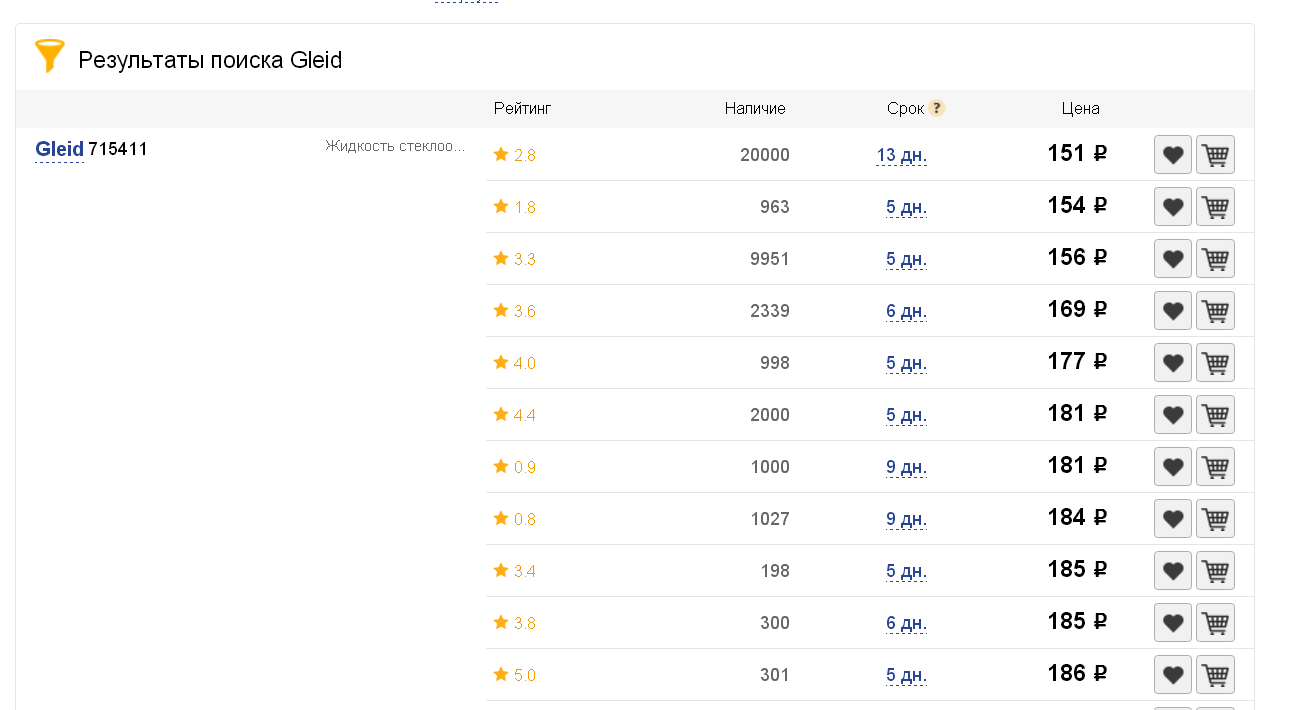
Task: Click the orange funnel filter icon
Action: tap(49, 57)
